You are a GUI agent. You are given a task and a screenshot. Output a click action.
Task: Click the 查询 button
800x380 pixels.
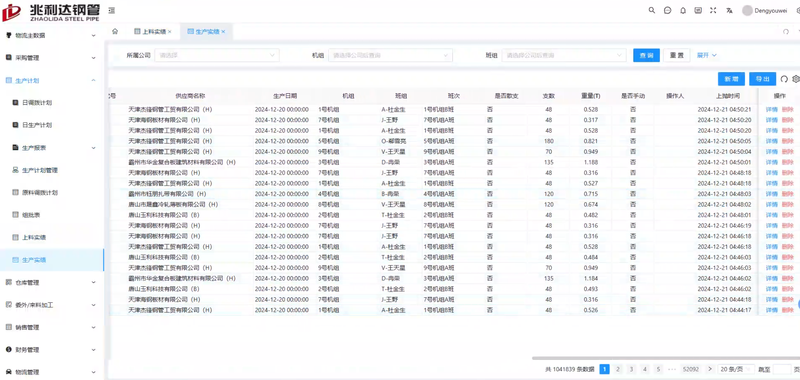(x=646, y=55)
